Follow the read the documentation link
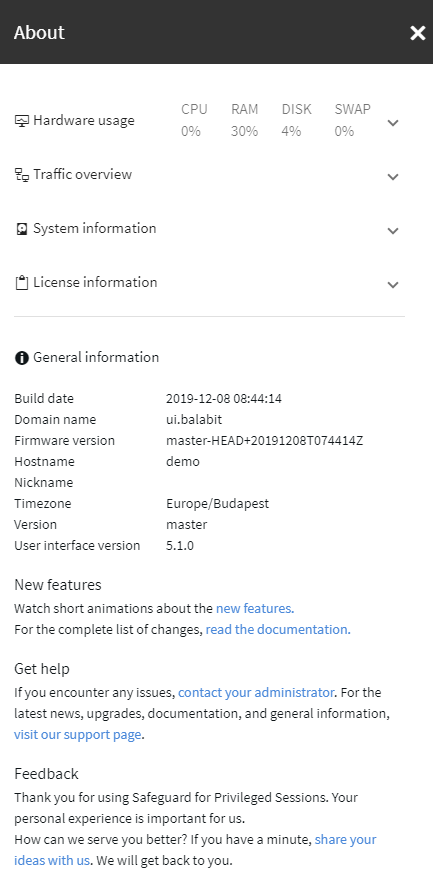 pyautogui.click(x=278, y=629)
